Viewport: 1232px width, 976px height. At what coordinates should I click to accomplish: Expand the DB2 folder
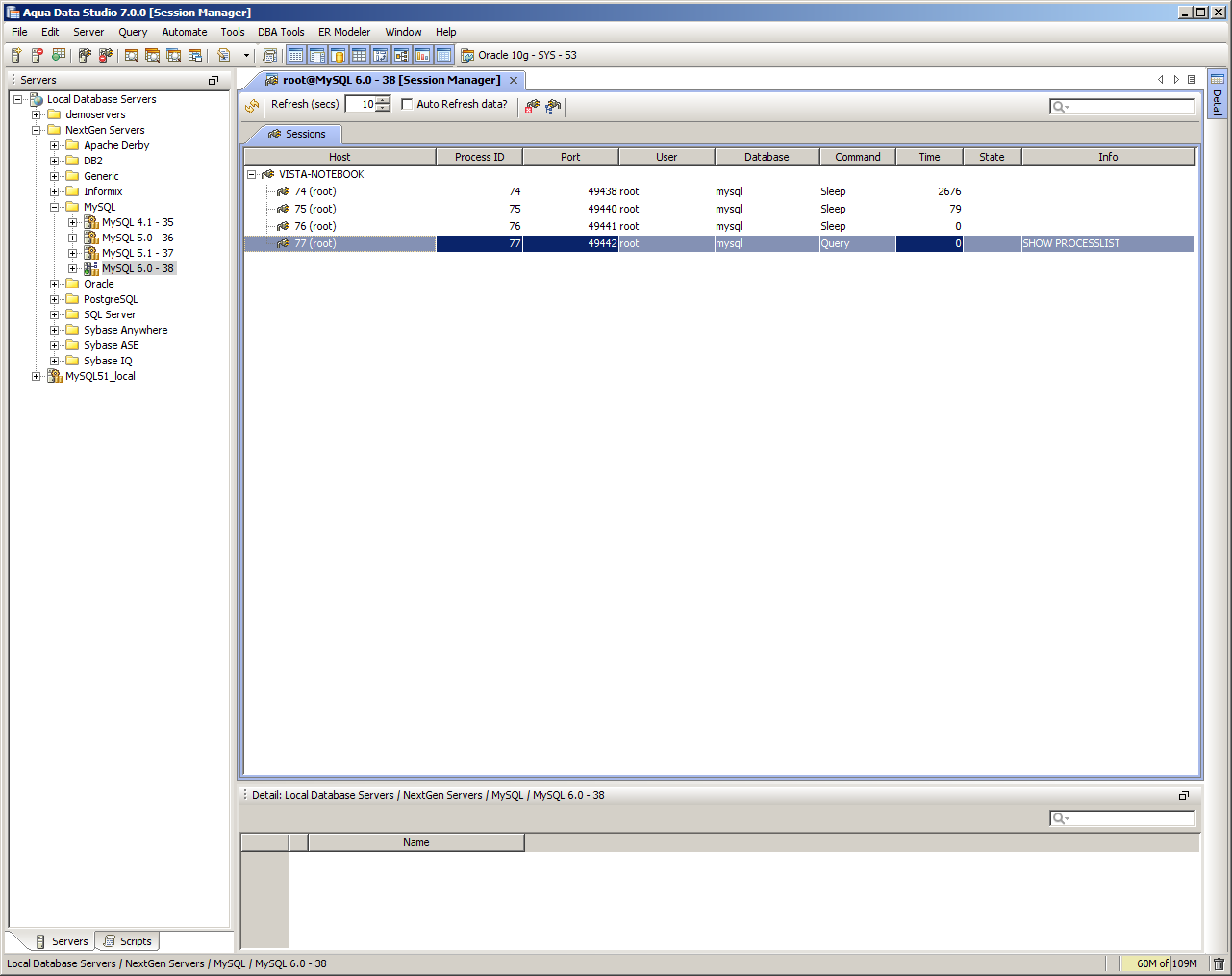(x=54, y=161)
